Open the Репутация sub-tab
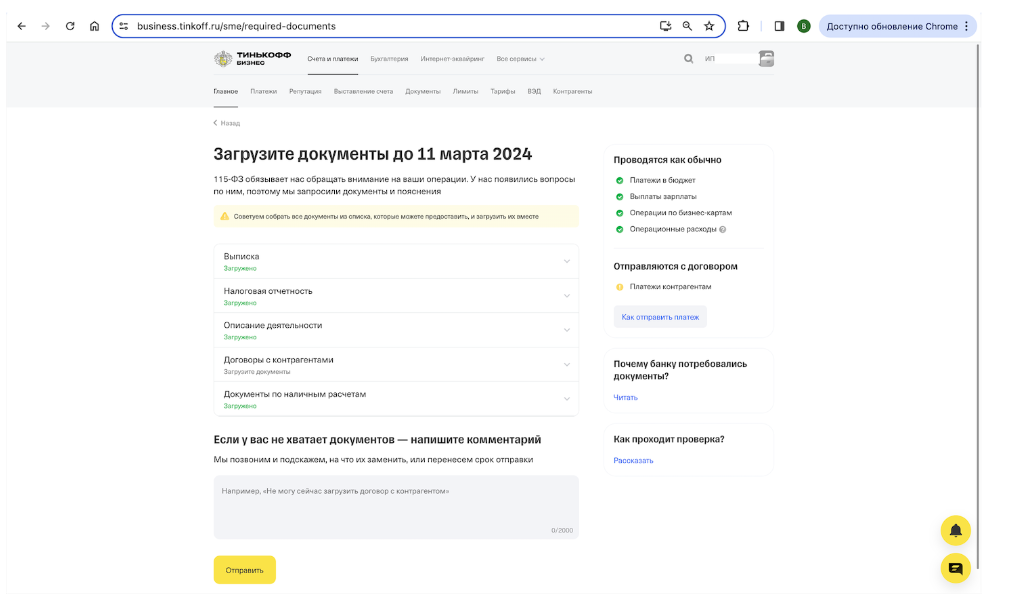 (x=305, y=91)
